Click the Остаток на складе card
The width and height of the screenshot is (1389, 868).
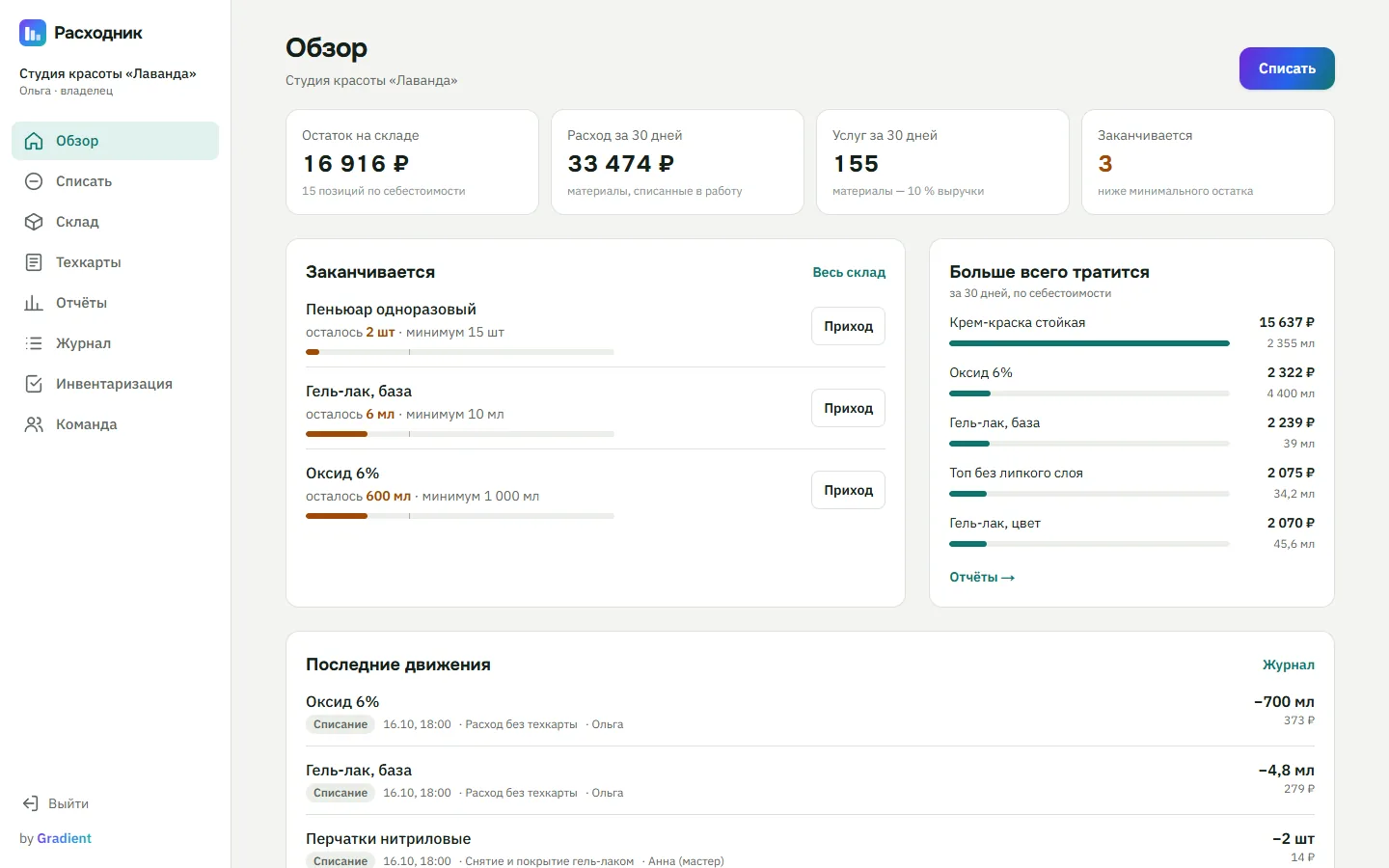click(412, 162)
